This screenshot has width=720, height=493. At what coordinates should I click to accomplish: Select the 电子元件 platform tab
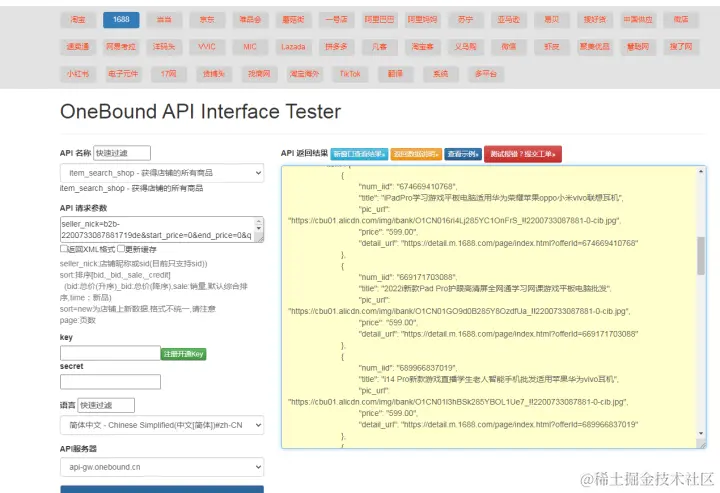click(x=124, y=74)
